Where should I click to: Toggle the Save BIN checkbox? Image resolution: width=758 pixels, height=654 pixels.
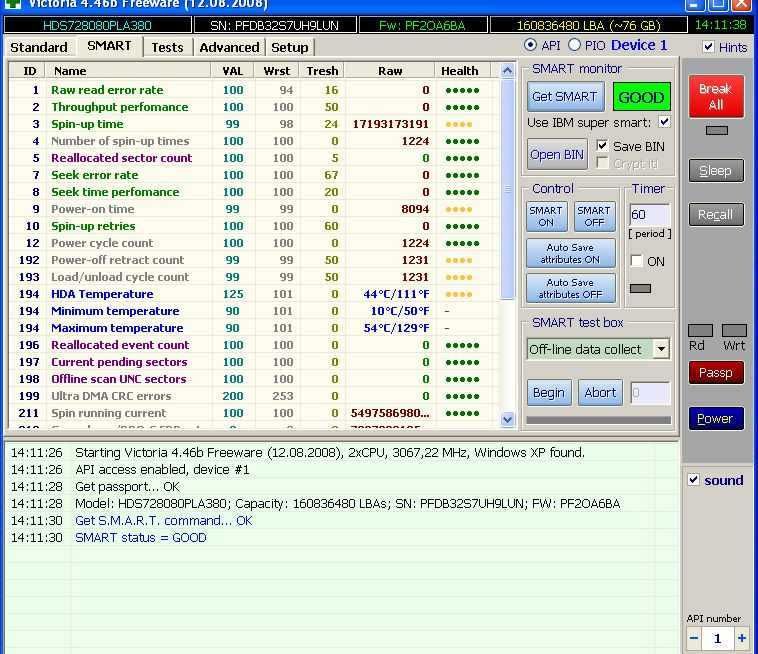[x=602, y=145]
